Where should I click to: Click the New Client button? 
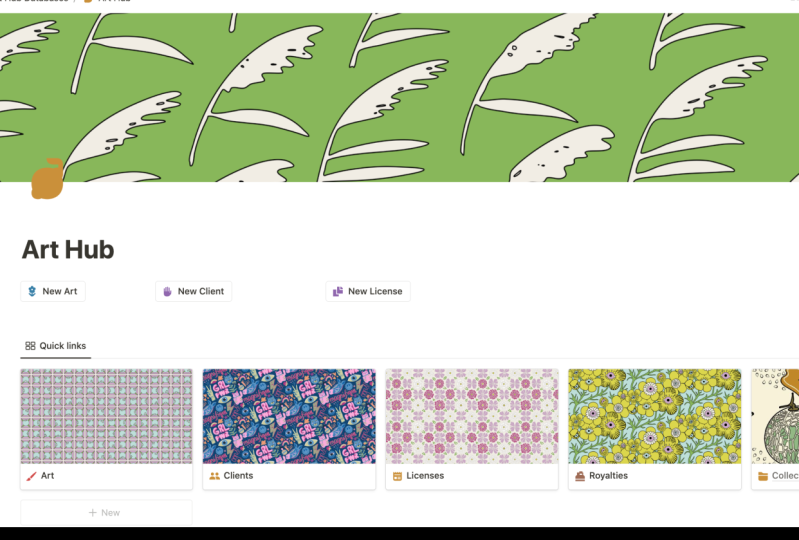pos(194,291)
